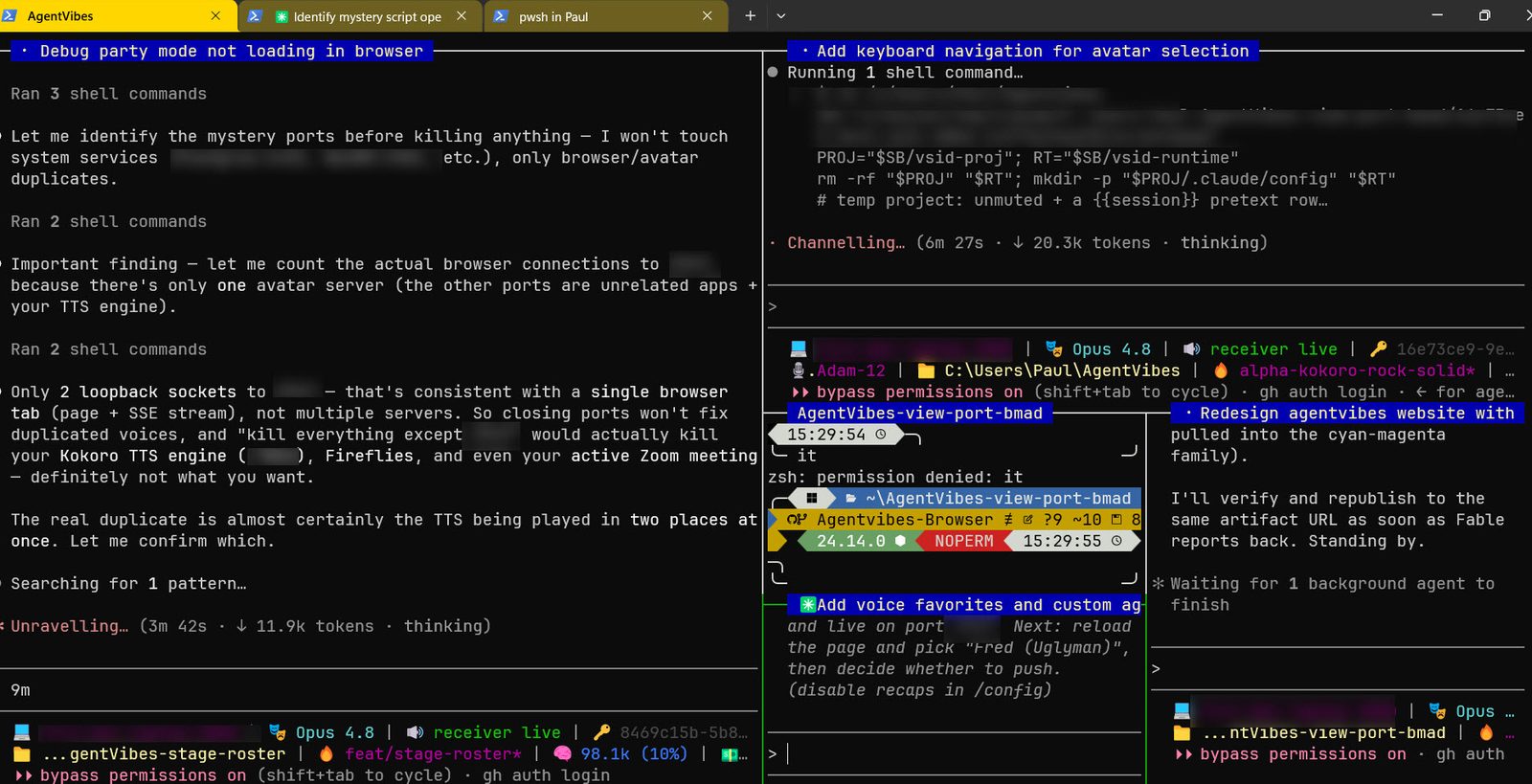1532x784 pixels.
Task: Close the 'pwsh in Paul' tab
Action: point(707,16)
